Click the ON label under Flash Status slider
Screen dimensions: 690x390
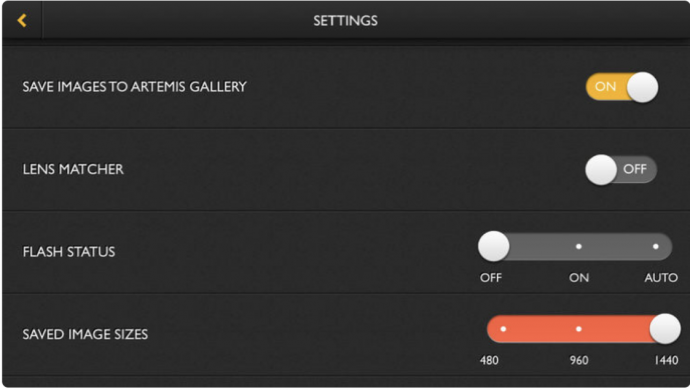tap(579, 278)
